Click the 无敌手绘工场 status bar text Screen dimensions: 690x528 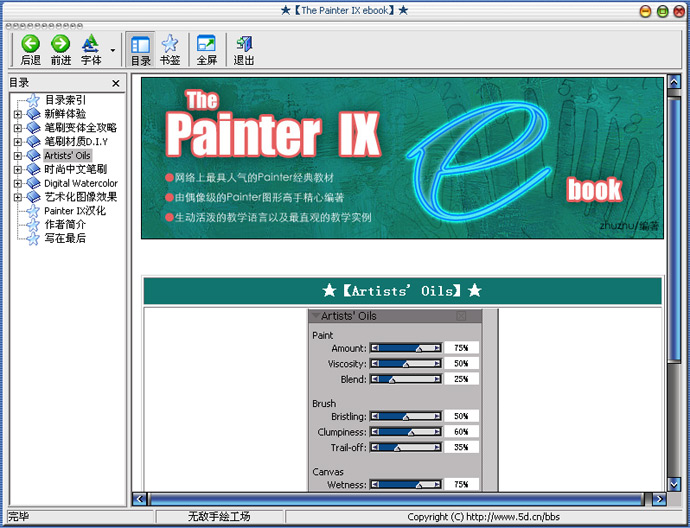(219, 516)
